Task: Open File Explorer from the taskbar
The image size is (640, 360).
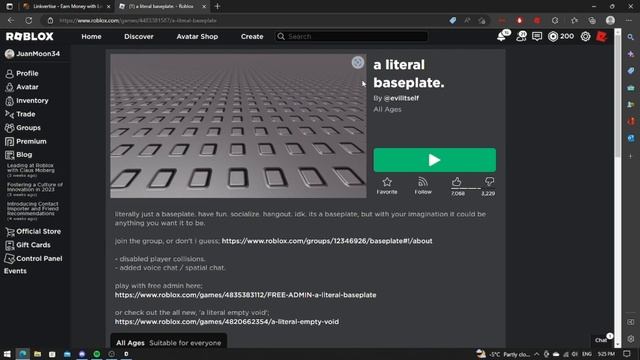Action: click(x=37, y=354)
